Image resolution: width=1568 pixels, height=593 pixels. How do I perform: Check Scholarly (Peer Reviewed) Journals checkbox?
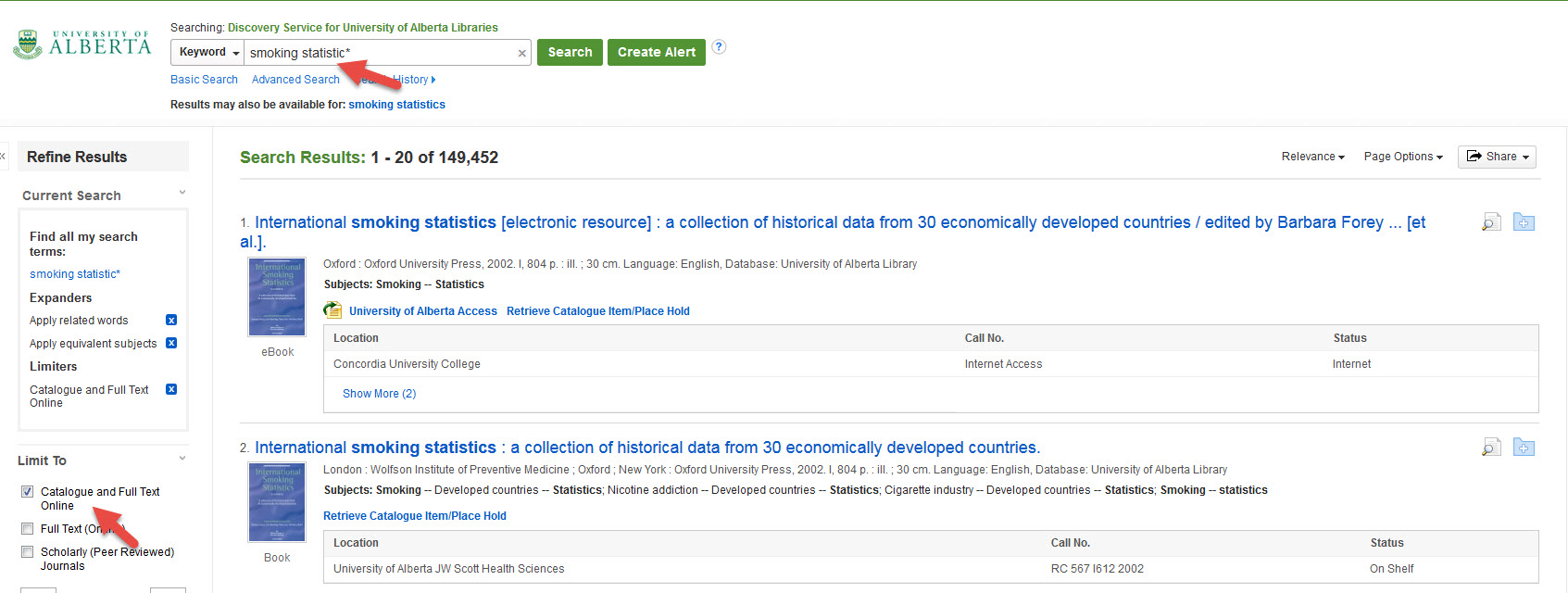click(28, 552)
